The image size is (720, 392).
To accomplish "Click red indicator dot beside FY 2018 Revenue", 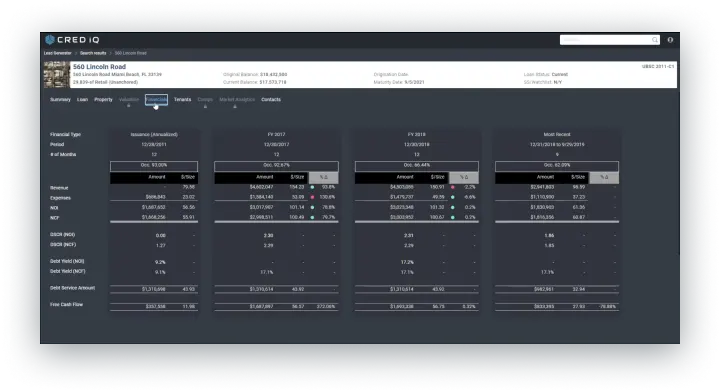I will (x=453, y=187).
